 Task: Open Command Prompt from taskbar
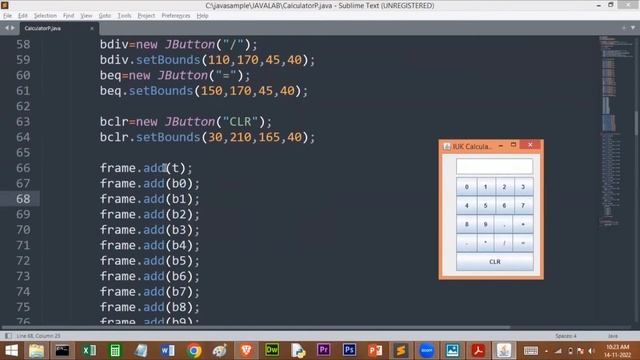(x=62, y=351)
